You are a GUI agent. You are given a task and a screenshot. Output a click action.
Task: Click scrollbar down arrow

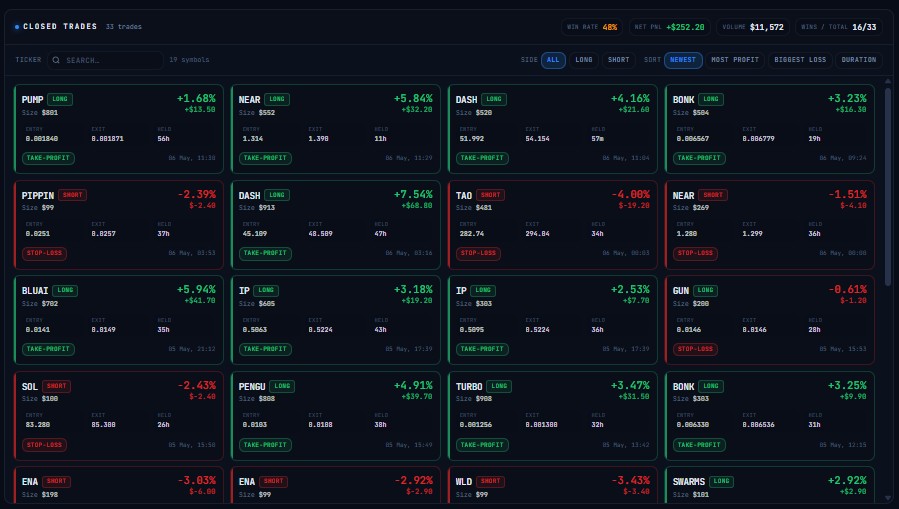coord(888,498)
